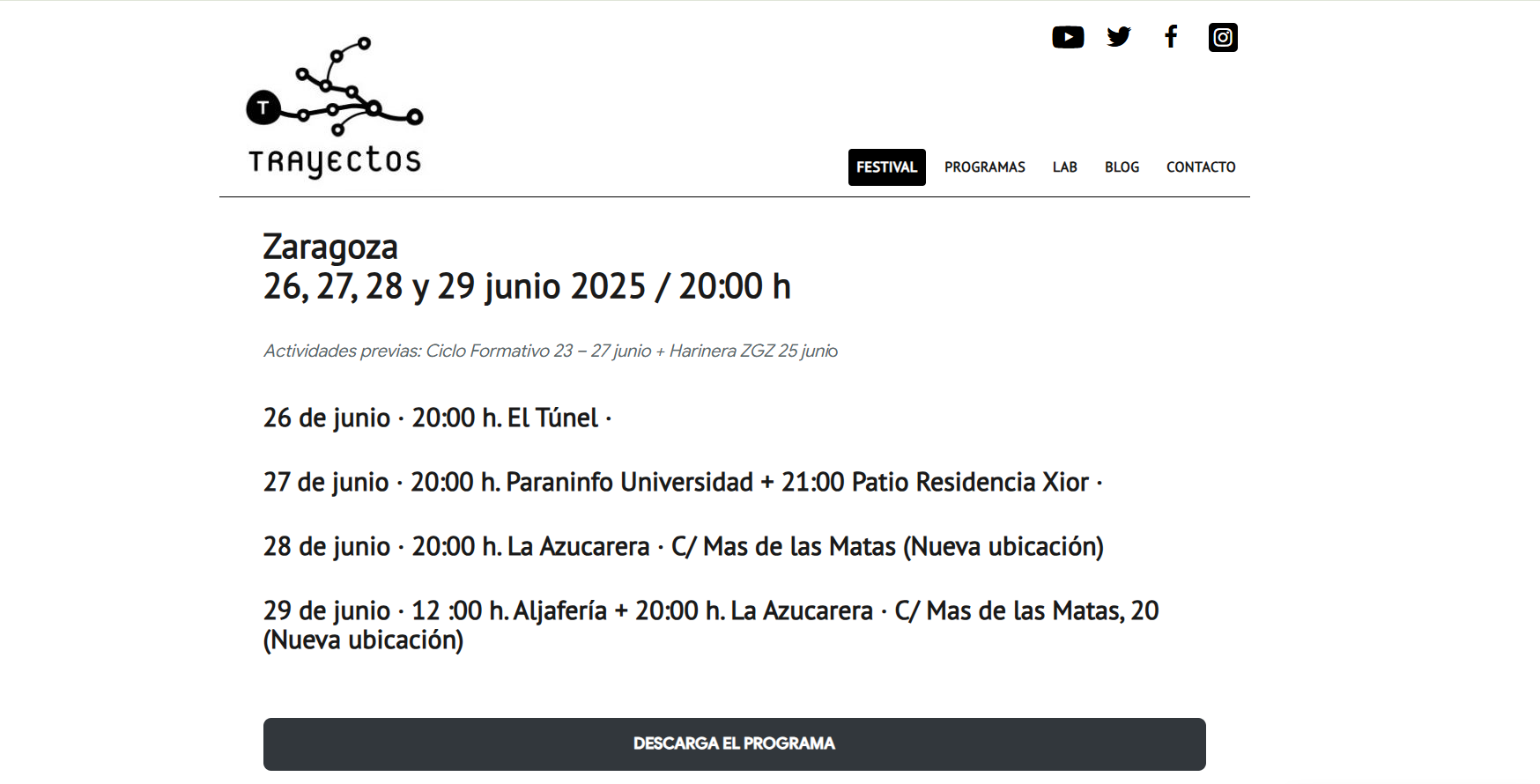Open the Twitter profile icon

1119,37
